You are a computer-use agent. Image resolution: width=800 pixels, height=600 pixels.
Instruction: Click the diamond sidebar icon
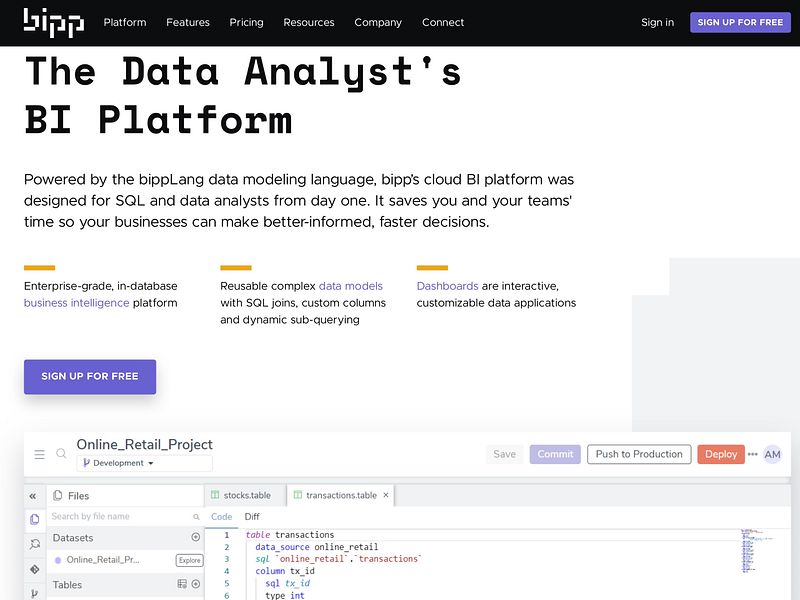pos(35,569)
